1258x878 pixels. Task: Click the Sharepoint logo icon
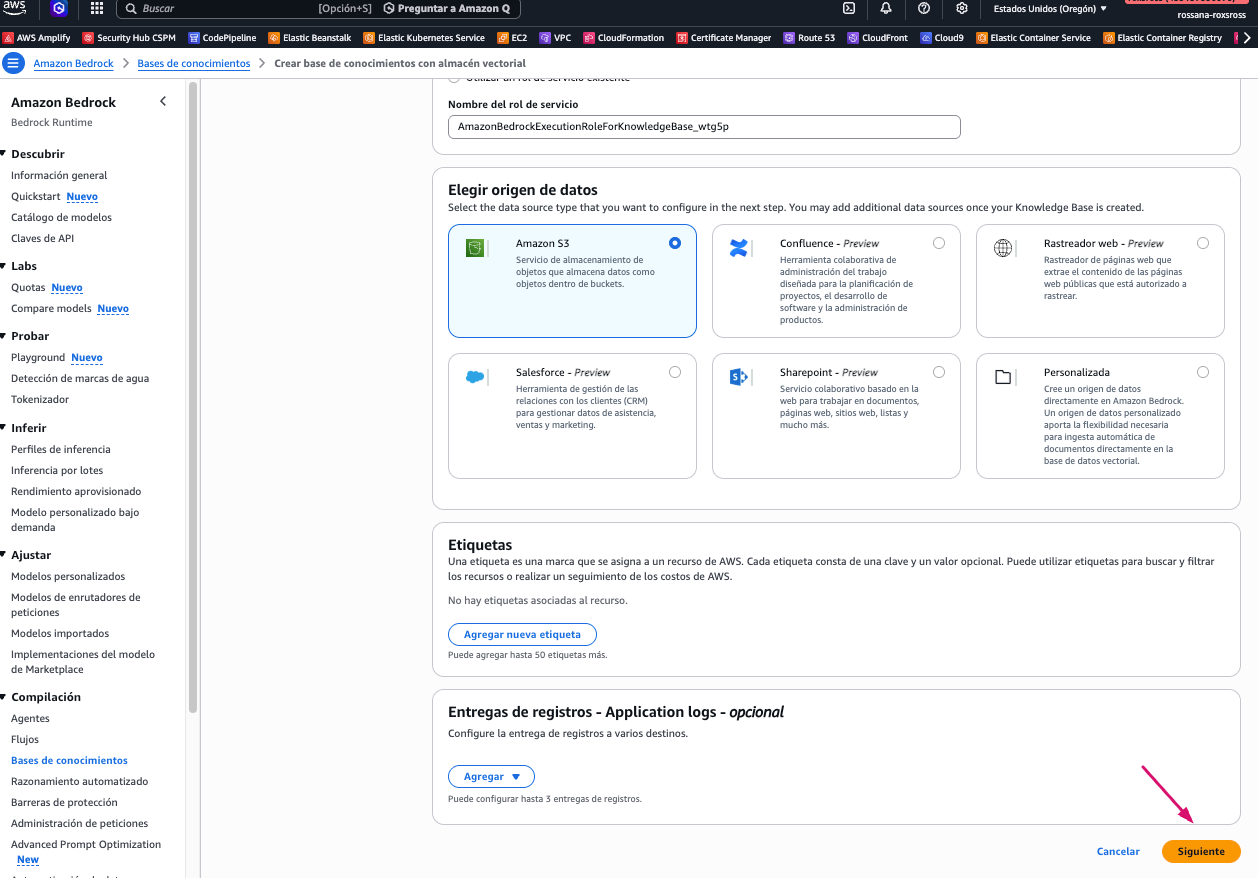point(739,376)
